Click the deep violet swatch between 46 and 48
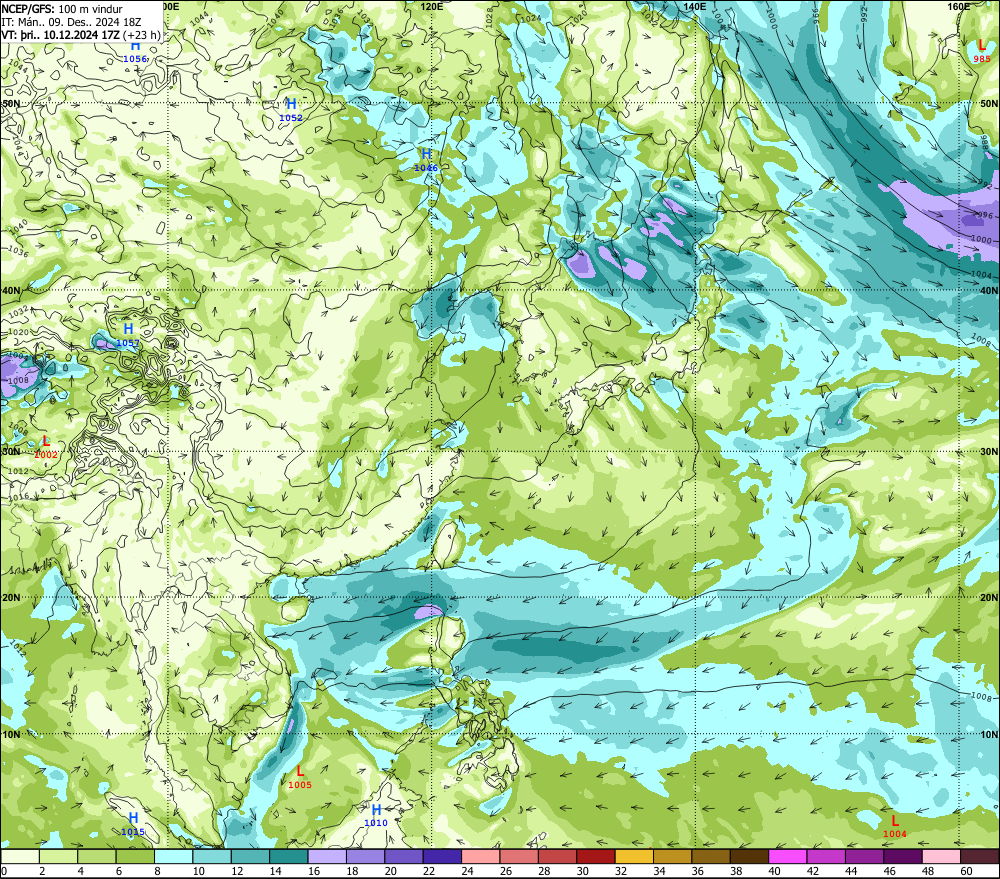The width and height of the screenshot is (1000, 879). [x=902, y=856]
